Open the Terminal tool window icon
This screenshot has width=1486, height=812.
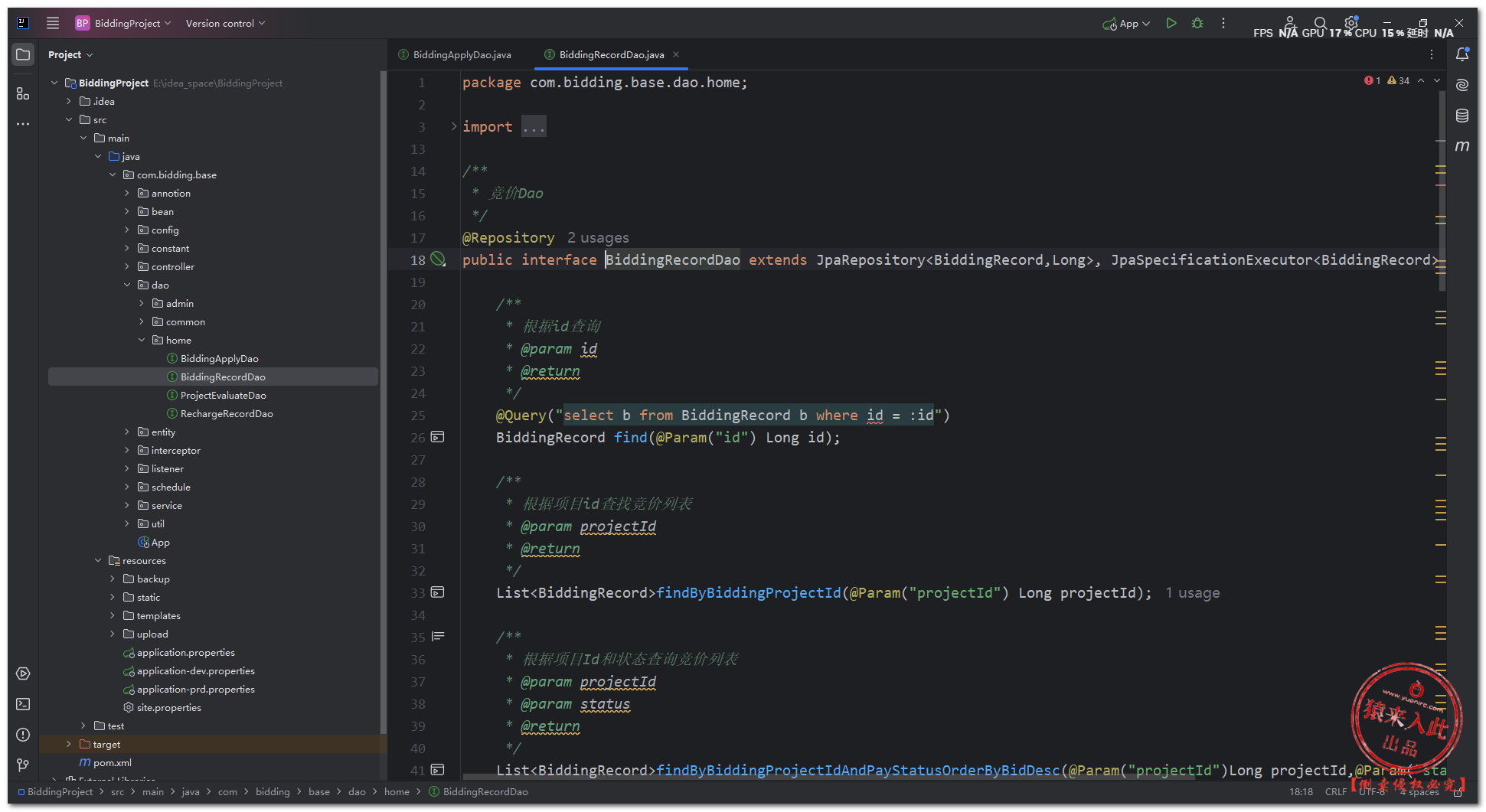23,704
